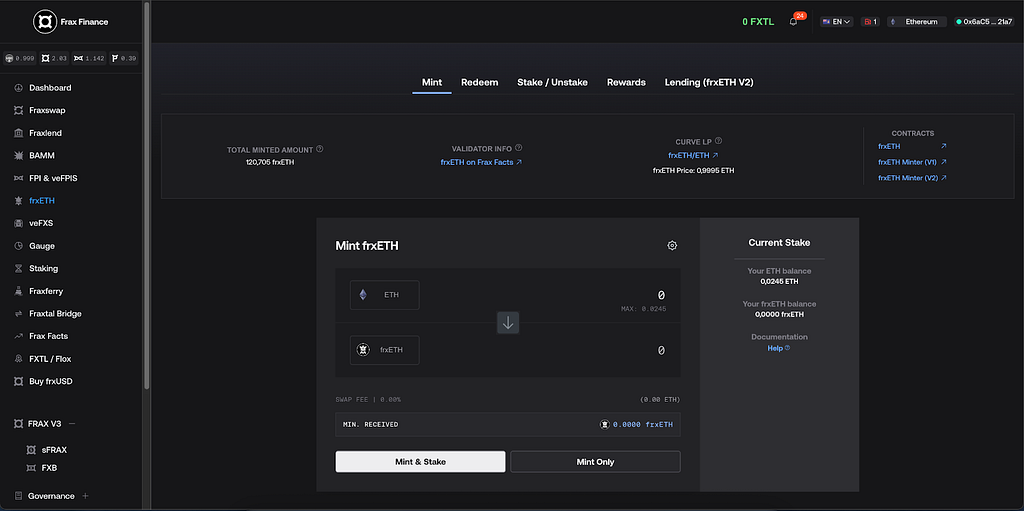The height and width of the screenshot is (511, 1024).
Task: Switch to Stake / Unstake tab
Action: tap(552, 82)
